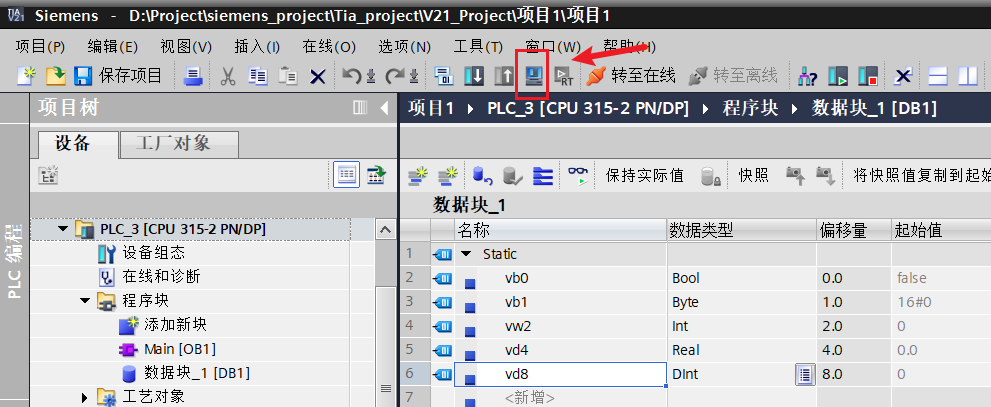
Task: Print using the toolbar printer icon
Action: tap(193, 76)
